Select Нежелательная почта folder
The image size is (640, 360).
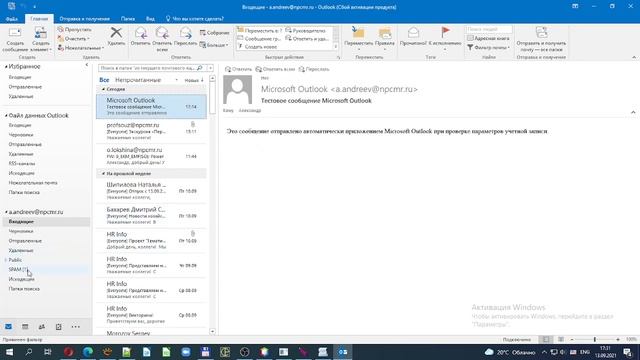click(33, 183)
